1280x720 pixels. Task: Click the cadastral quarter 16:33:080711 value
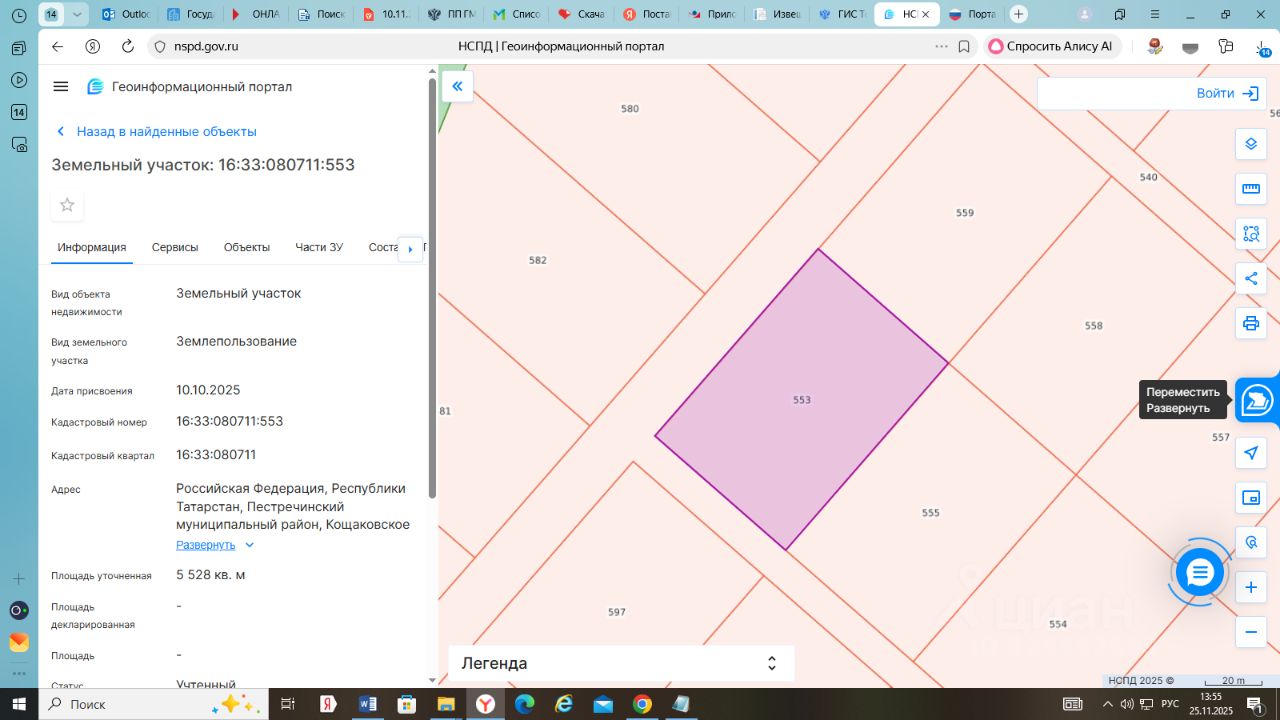(216, 454)
